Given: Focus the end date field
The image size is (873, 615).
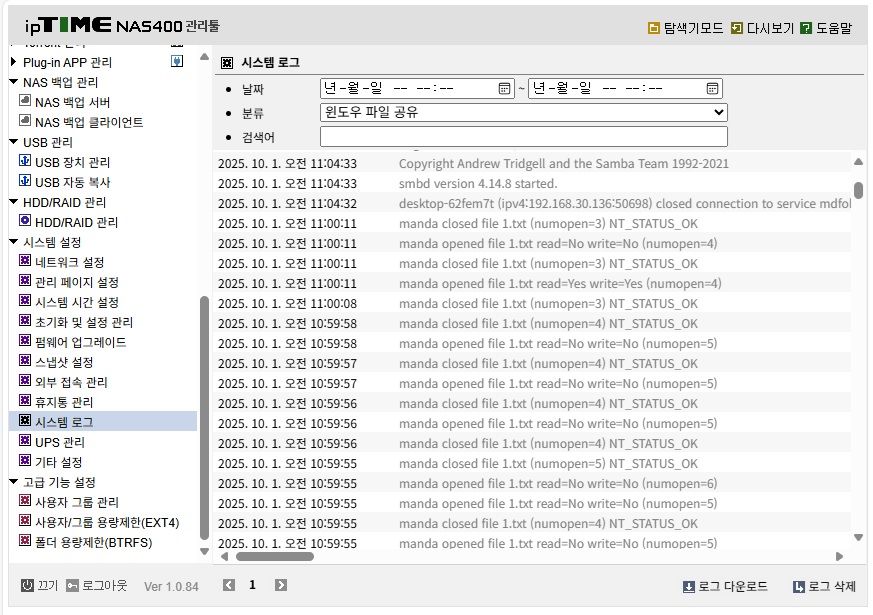Looking at the screenshot, I should [x=625, y=88].
